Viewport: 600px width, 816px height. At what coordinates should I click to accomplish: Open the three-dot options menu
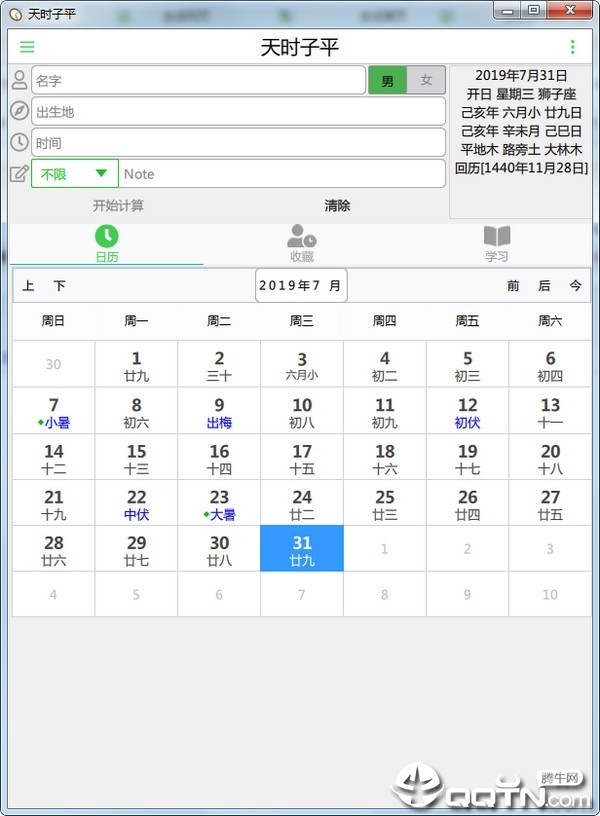click(572, 47)
